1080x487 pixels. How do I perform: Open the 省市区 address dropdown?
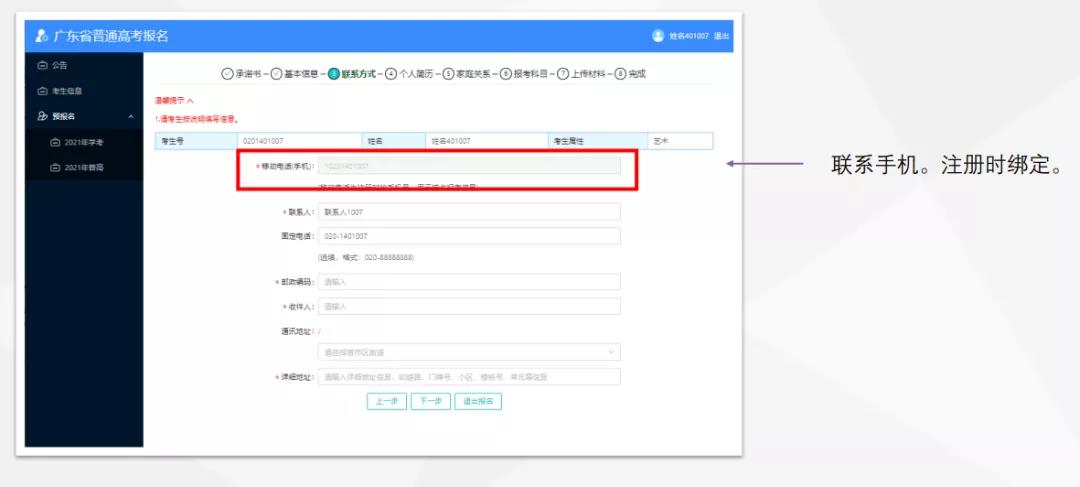[x=469, y=352]
